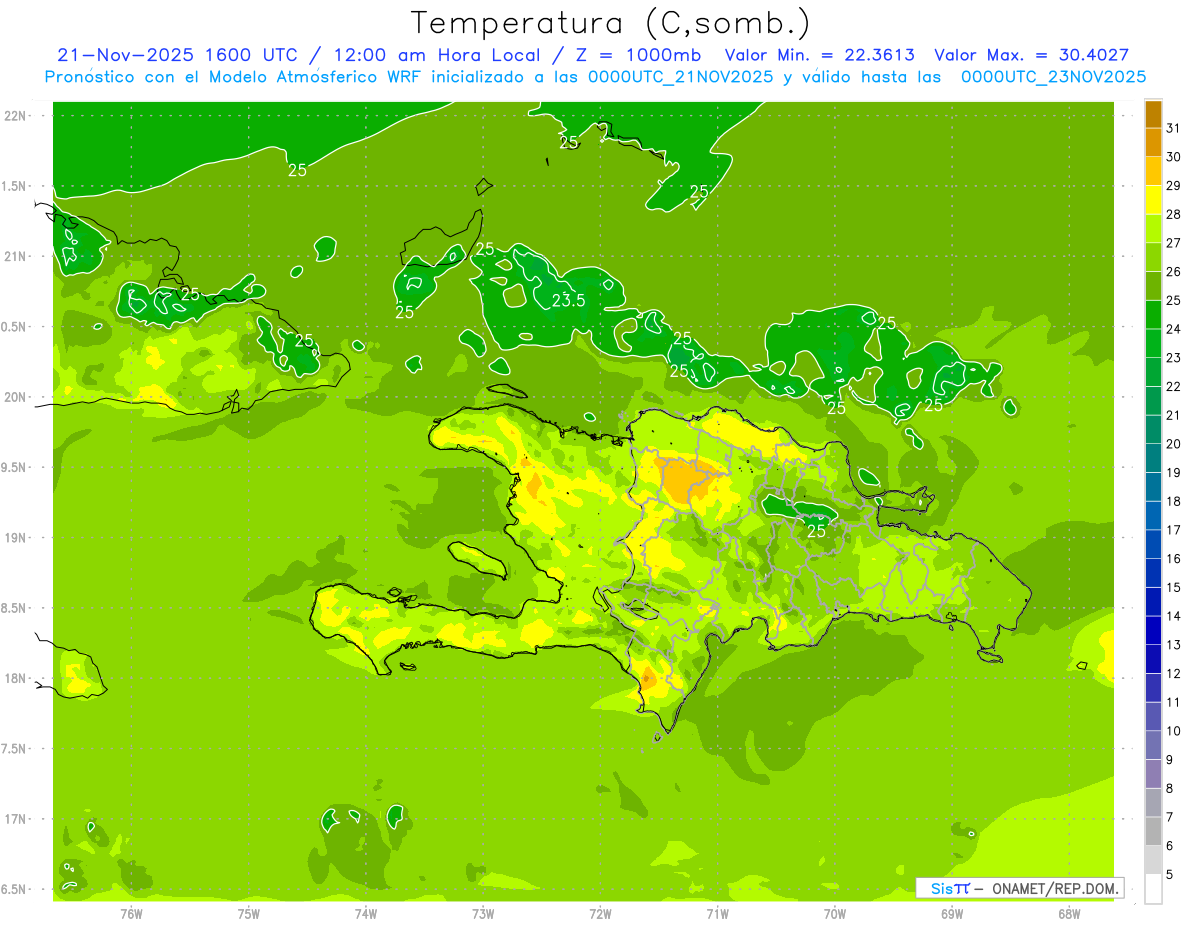
Task: Click the '19N' latitude axis label
Action: coord(14,538)
